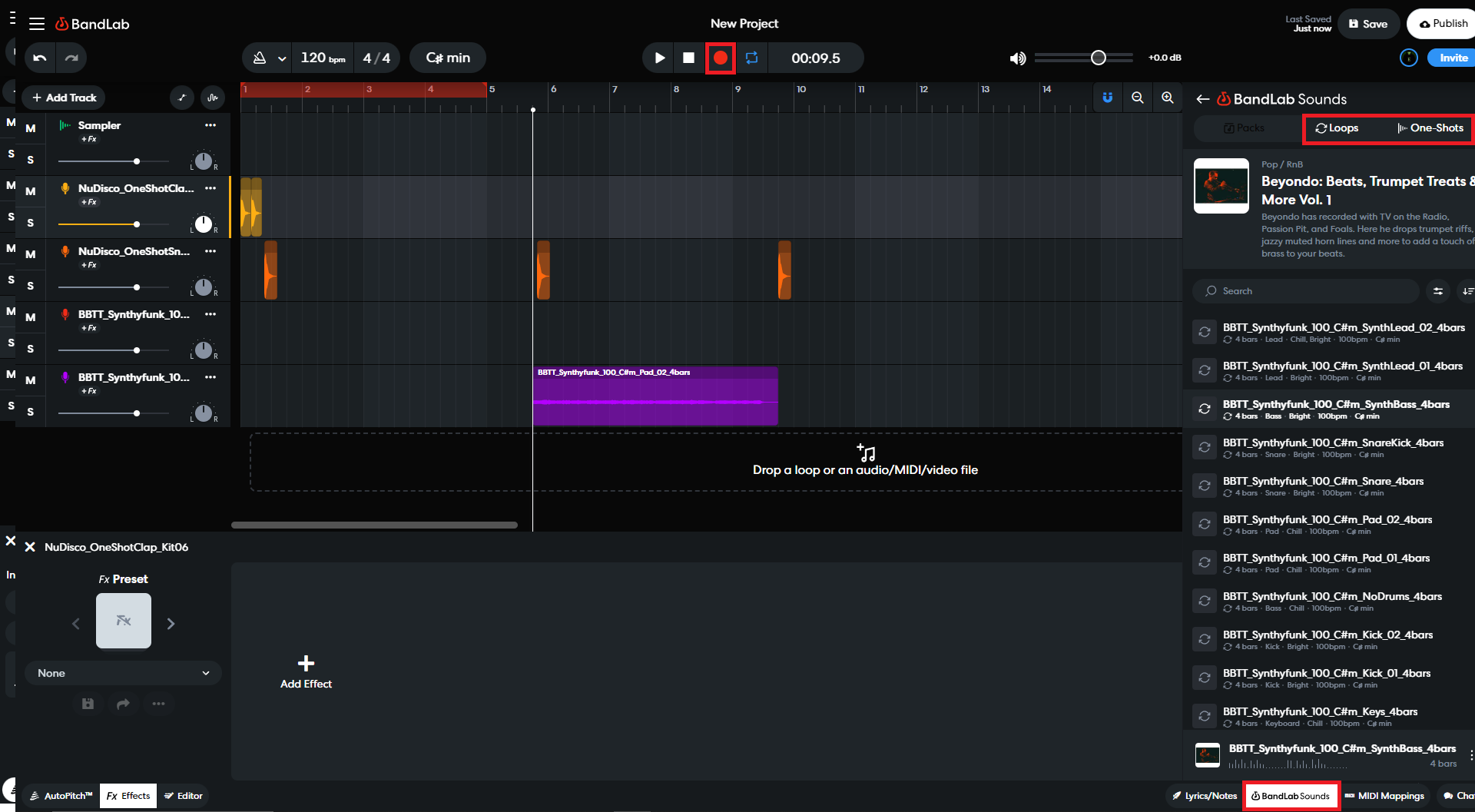This screenshot has height=812, width=1475.
Task: Open the AutoPitch tab
Action: [x=61, y=796]
